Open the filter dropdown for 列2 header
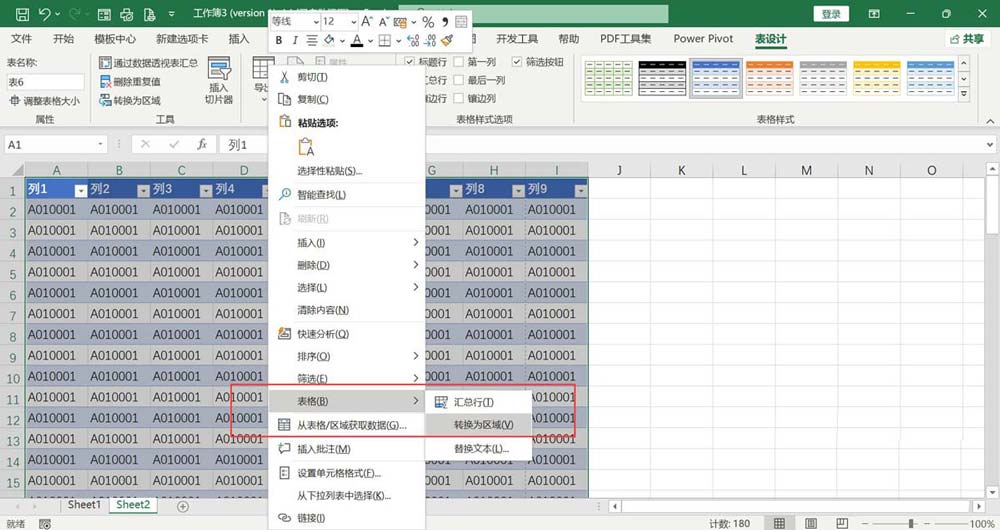This screenshot has height=530, width=1000. click(x=142, y=190)
